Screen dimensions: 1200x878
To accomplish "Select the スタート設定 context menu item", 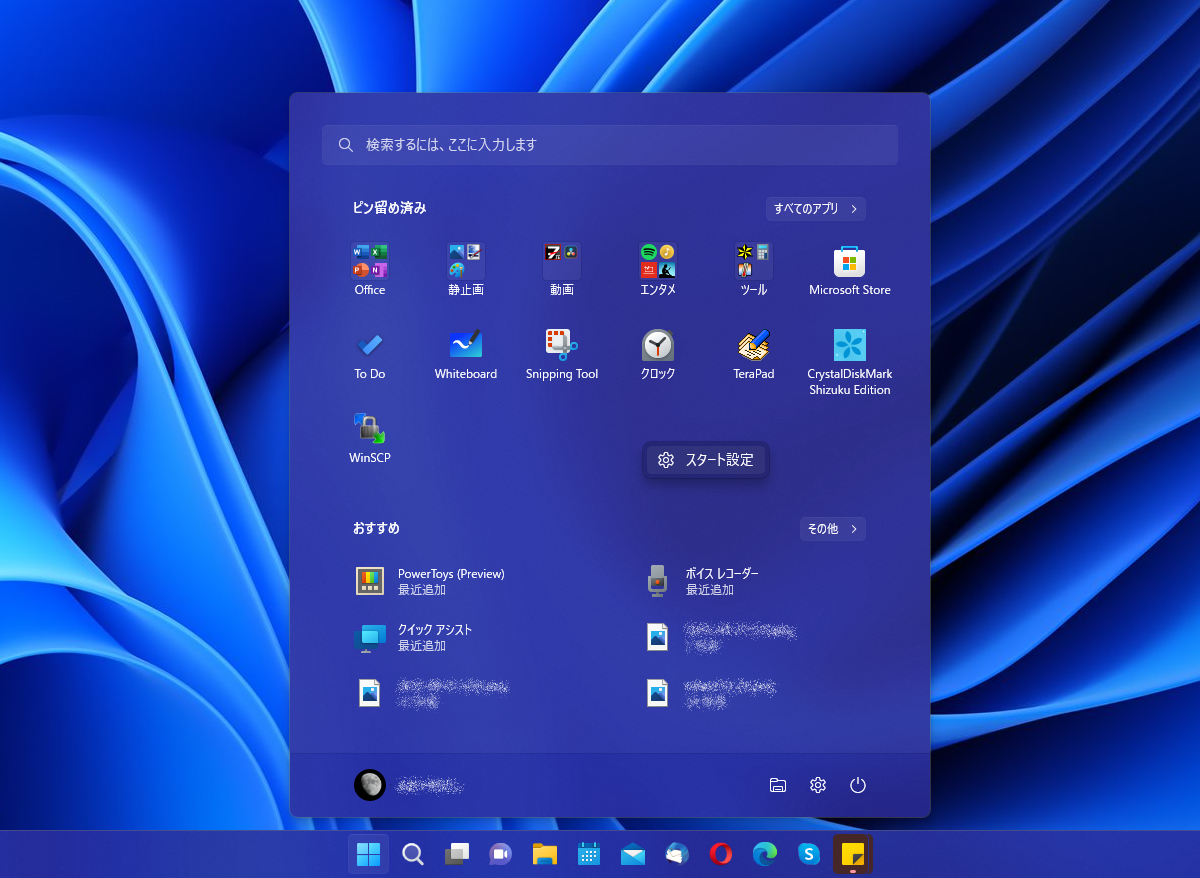I will coord(706,460).
